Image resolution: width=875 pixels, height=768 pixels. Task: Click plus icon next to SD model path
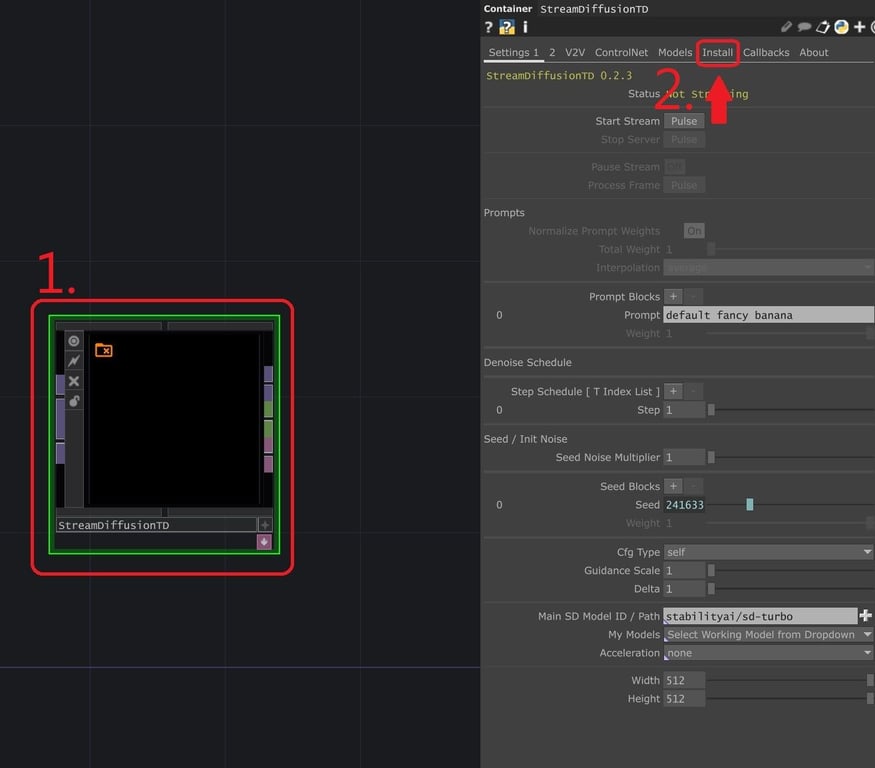tap(866, 615)
